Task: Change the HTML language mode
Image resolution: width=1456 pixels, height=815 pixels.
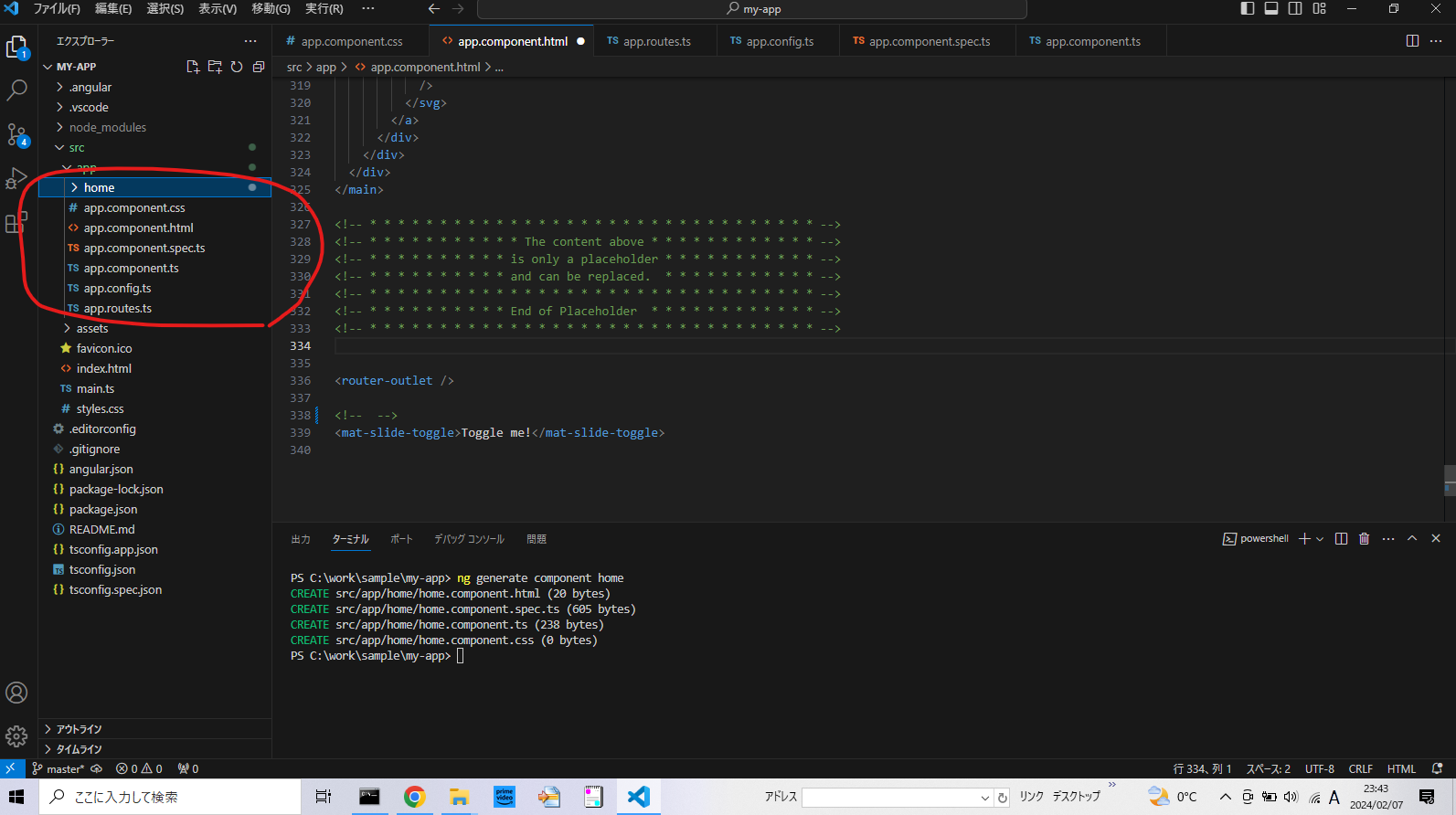Action: click(x=1401, y=769)
